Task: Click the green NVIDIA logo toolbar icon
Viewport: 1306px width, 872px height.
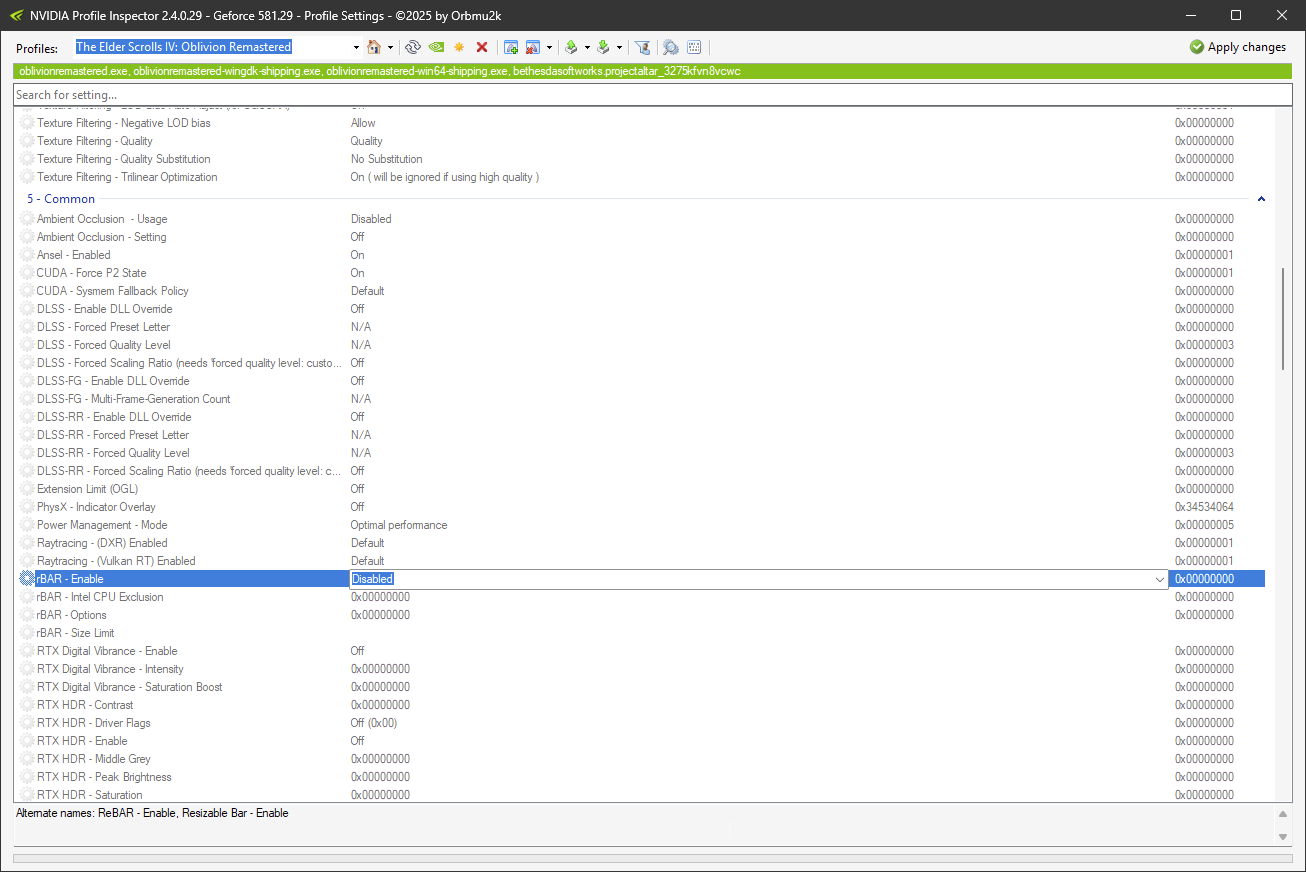Action: 436,47
